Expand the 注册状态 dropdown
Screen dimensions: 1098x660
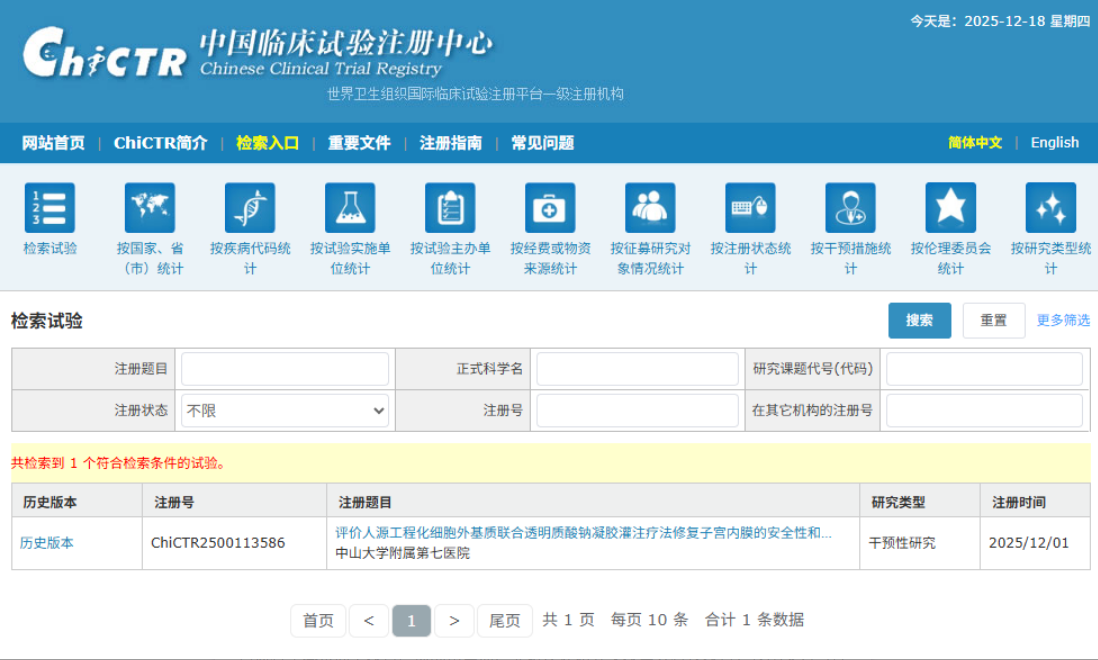point(285,411)
